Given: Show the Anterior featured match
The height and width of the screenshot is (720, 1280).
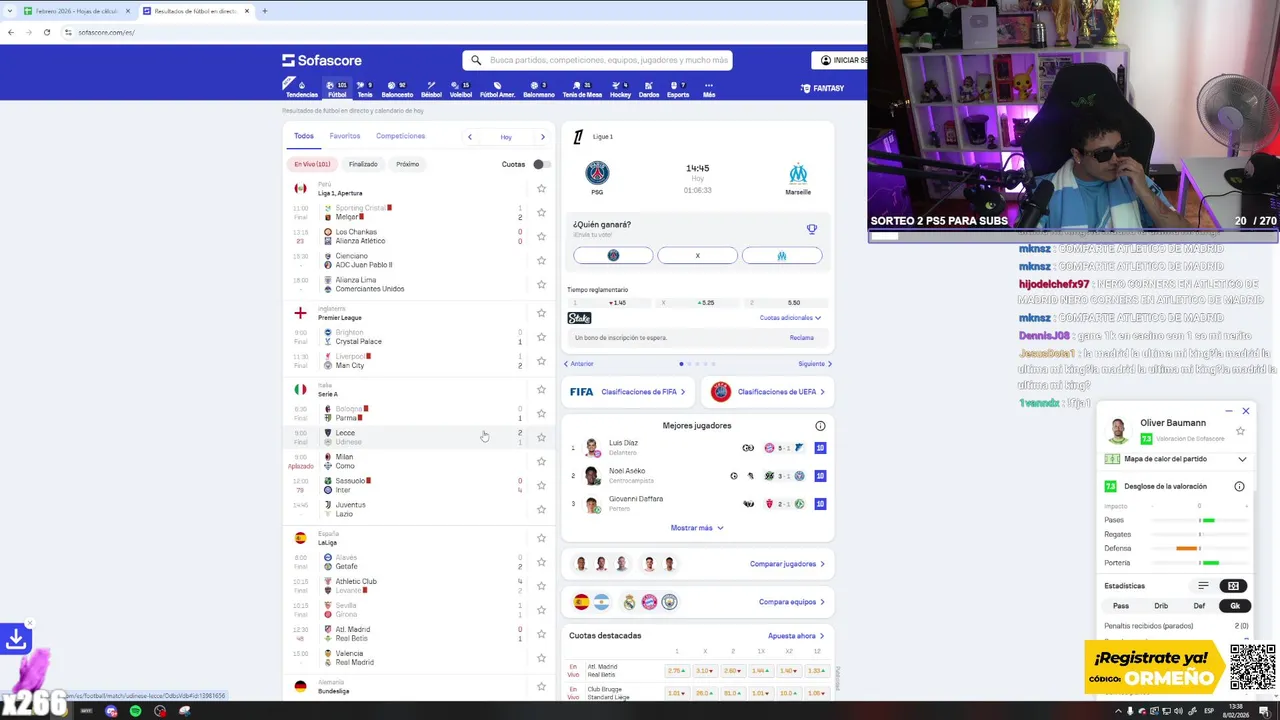Looking at the screenshot, I should [578, 364].
